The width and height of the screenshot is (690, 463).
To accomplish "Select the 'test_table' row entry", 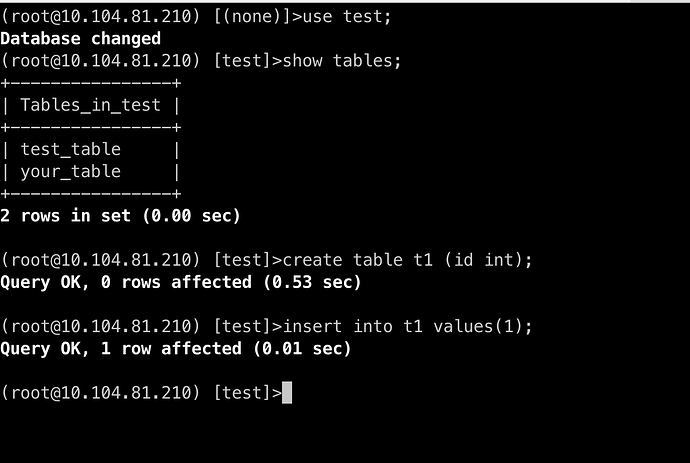I will pos(70,150).
